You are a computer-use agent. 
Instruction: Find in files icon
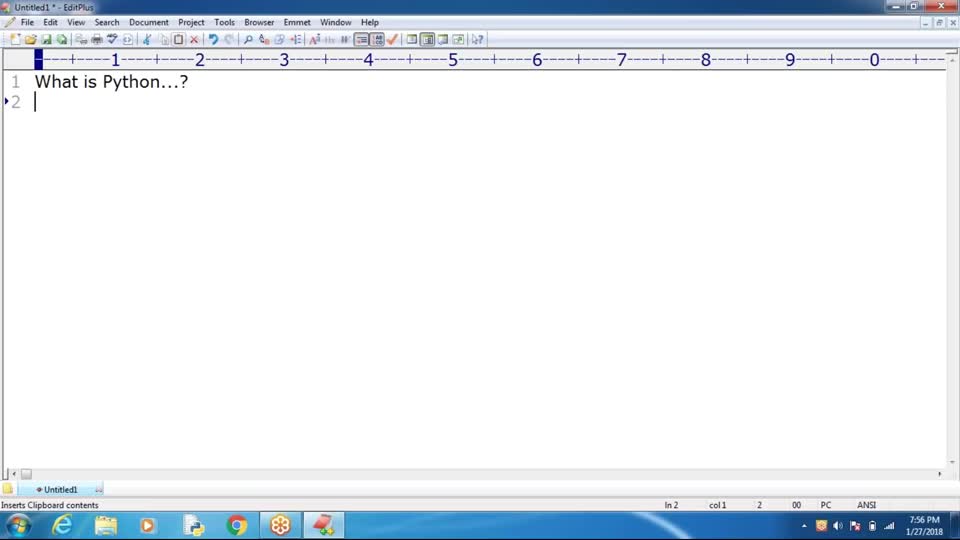pos(279,40)
